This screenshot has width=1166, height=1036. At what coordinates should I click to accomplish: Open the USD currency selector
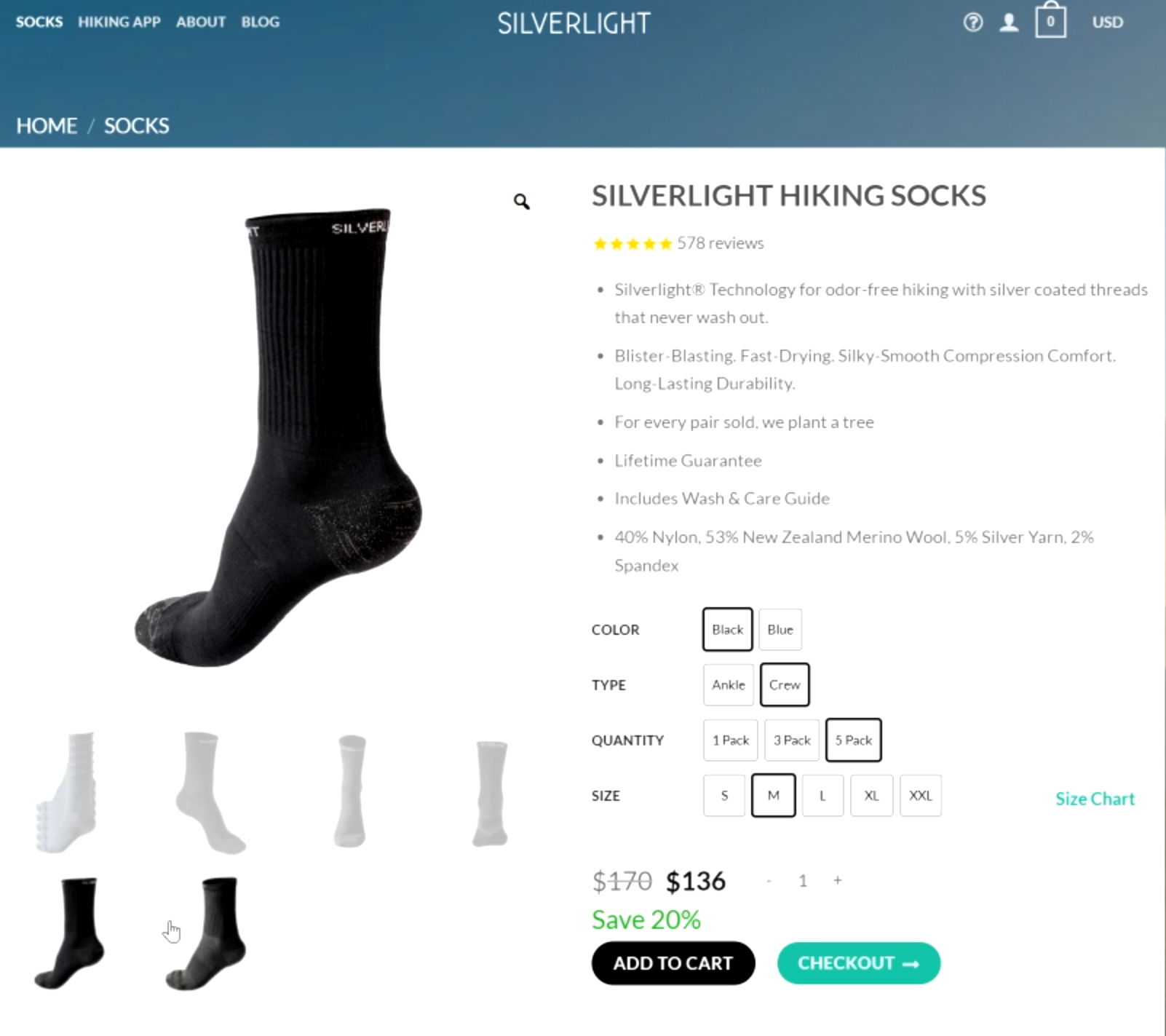click(1107, 23)
